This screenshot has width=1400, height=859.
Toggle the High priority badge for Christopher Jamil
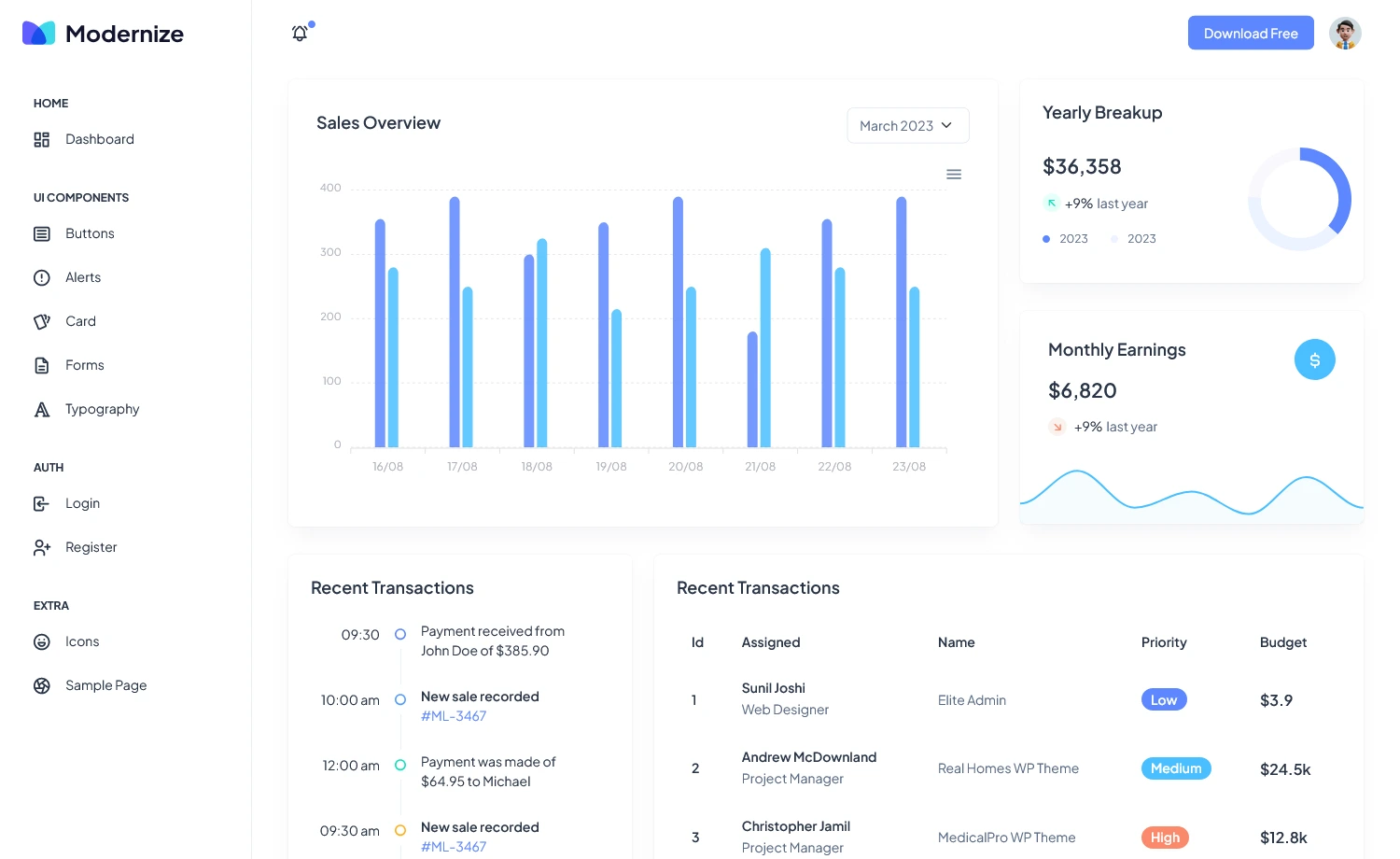[1165, 837]
